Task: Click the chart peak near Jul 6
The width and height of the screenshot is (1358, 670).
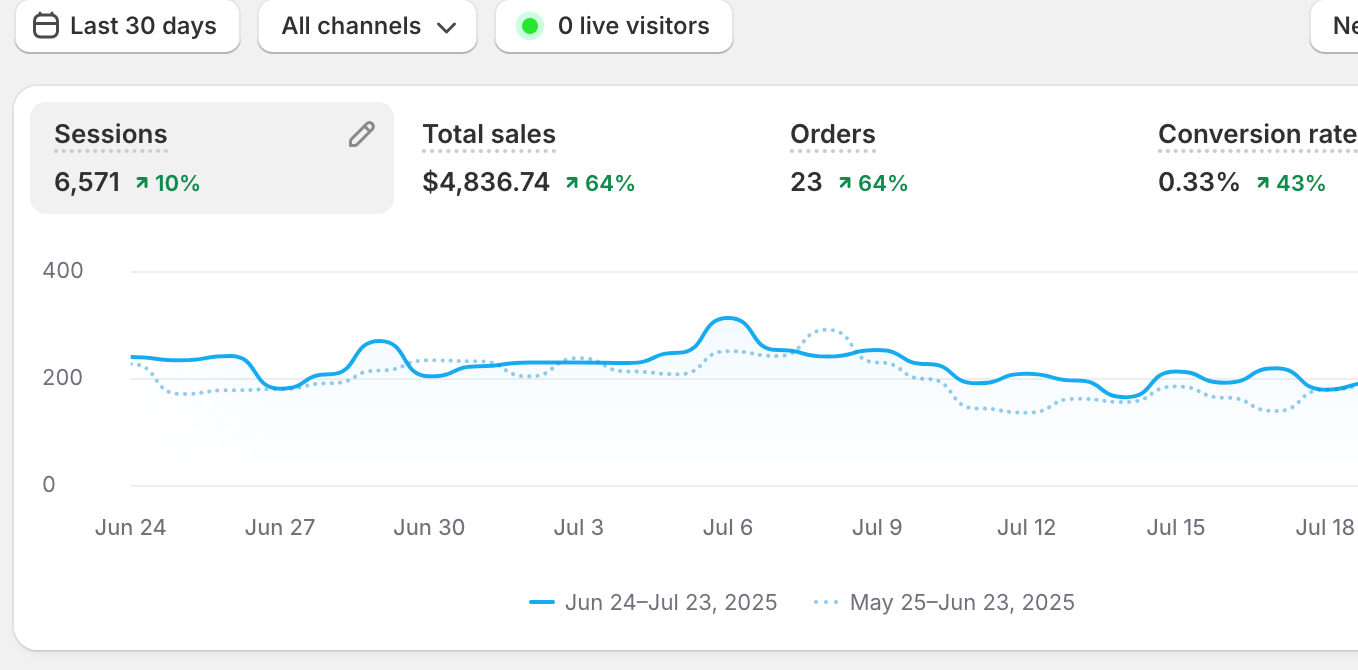Action: tap(727, 319)
